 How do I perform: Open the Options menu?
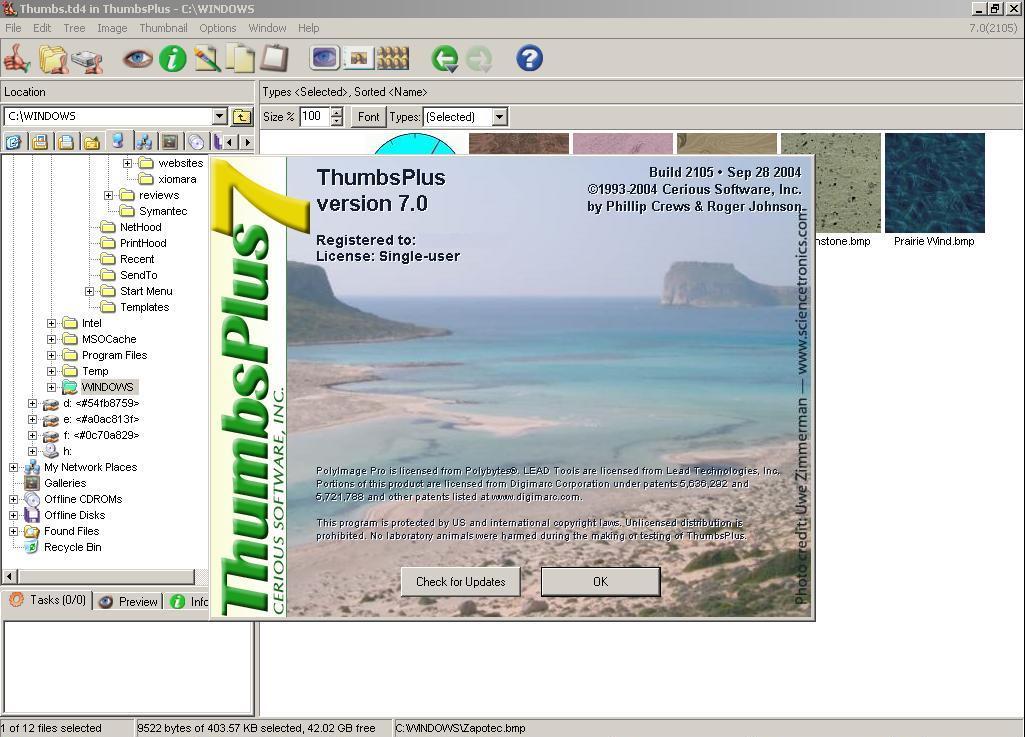218,28
